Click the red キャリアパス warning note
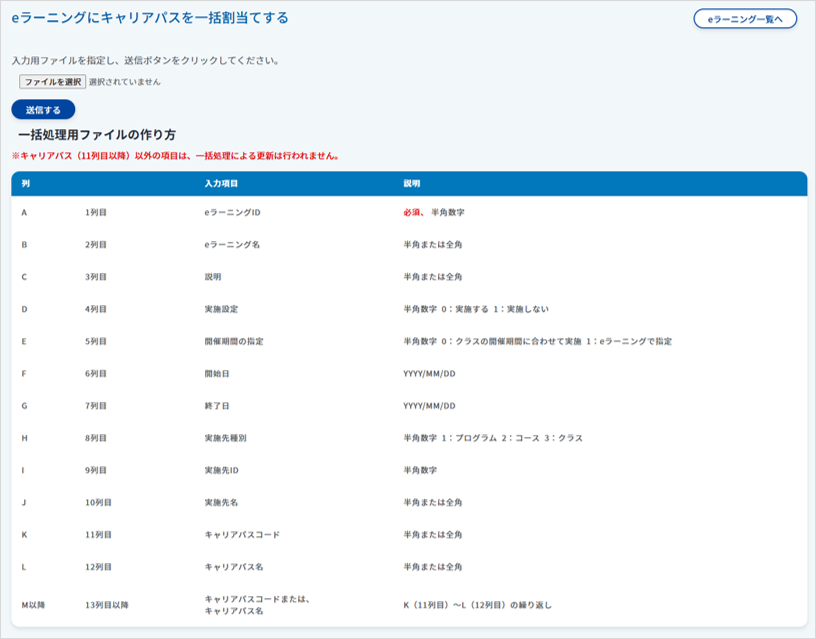The image size is (816, 639). click(x=175, y=156)
